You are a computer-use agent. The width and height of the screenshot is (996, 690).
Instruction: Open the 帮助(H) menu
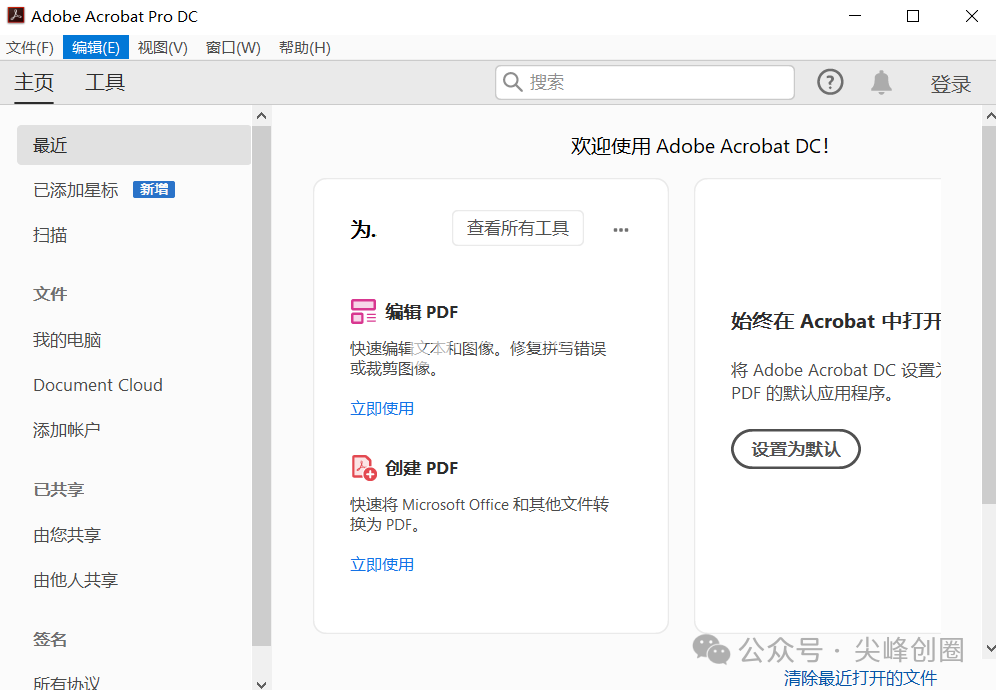pyautogui.click(x=305, y=48)
